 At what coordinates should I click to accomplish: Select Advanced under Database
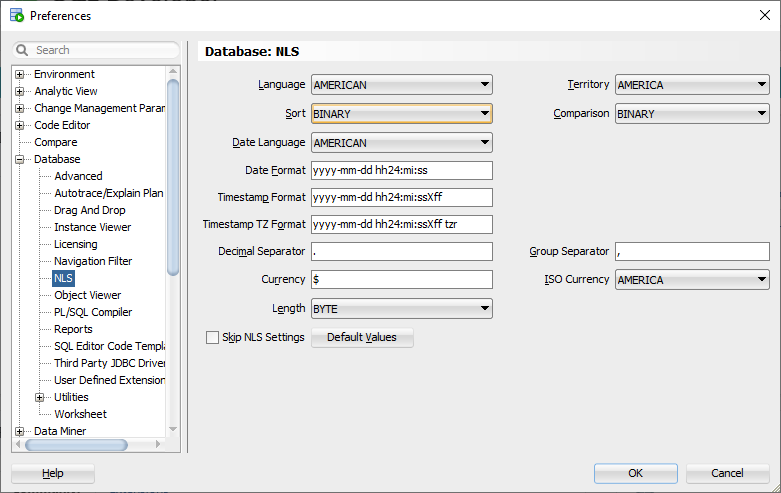click(78, 177)
